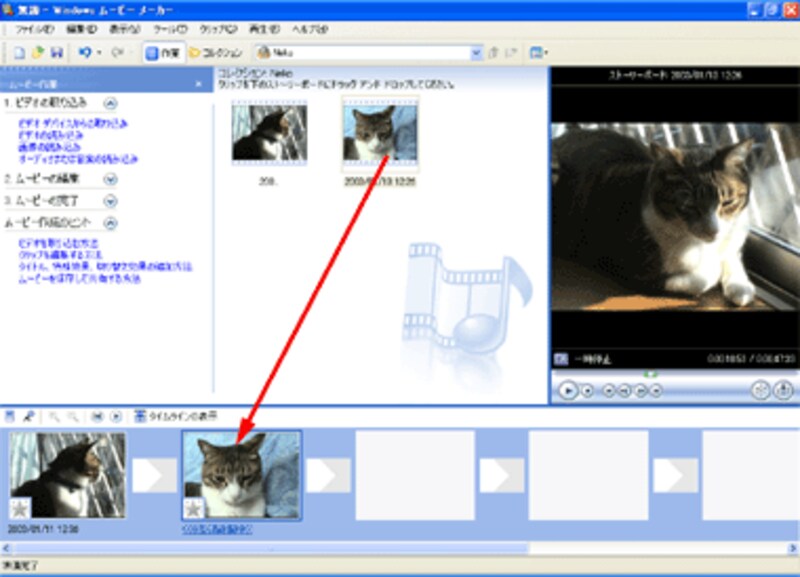Open the Clip (クリップ) menu
Image resolution: width=800 pixels, height=577 pixels.
click(218, 29)
